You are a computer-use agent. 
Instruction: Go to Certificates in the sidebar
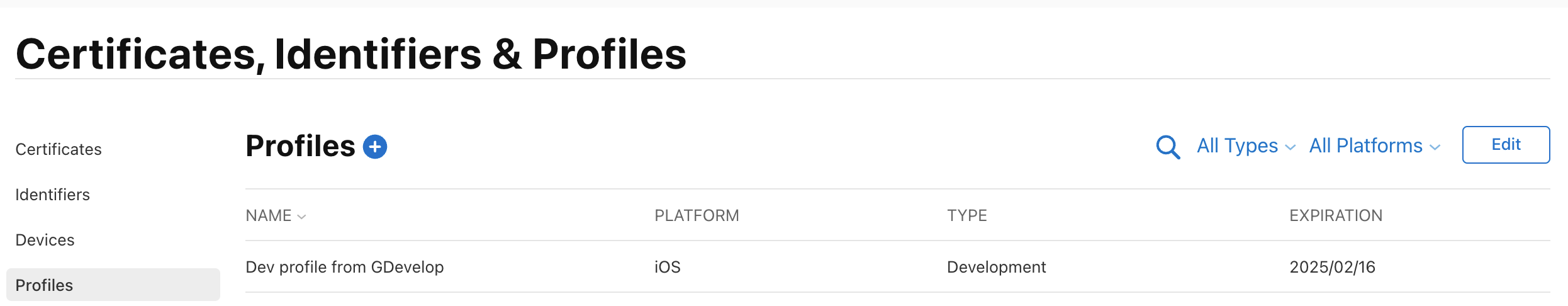coord(59,149)
